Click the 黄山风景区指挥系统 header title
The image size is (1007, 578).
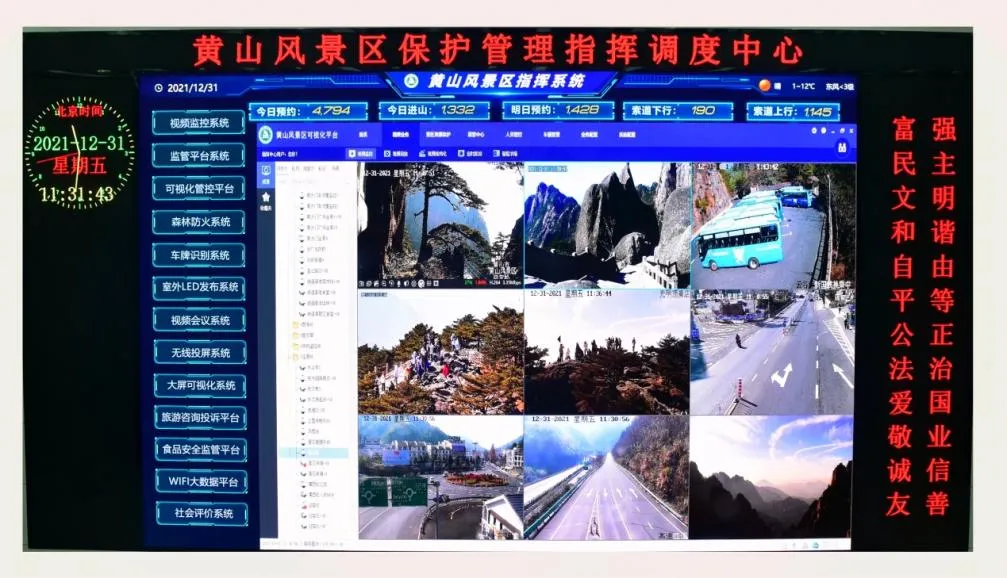(x=506, y=81)
